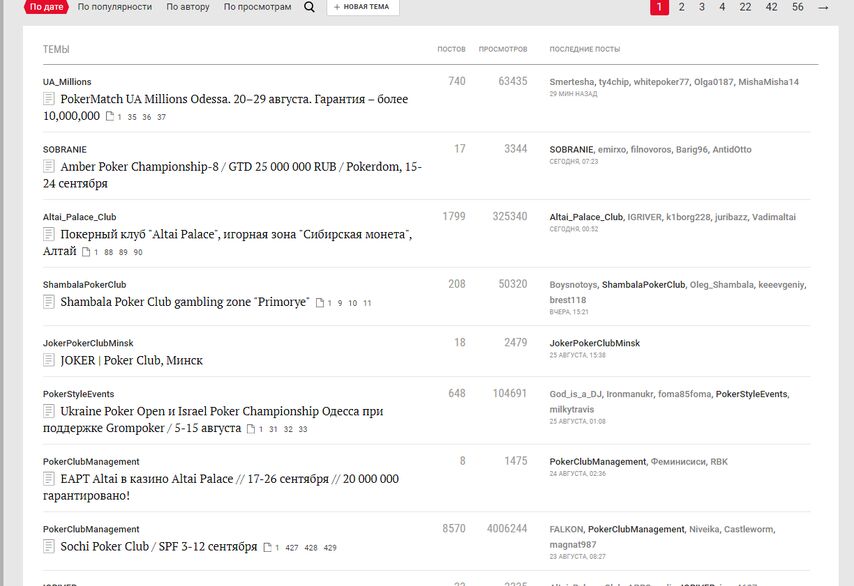Sort topics by author (По автору)
Screen dimensions: 854x586
click(188, 7)
